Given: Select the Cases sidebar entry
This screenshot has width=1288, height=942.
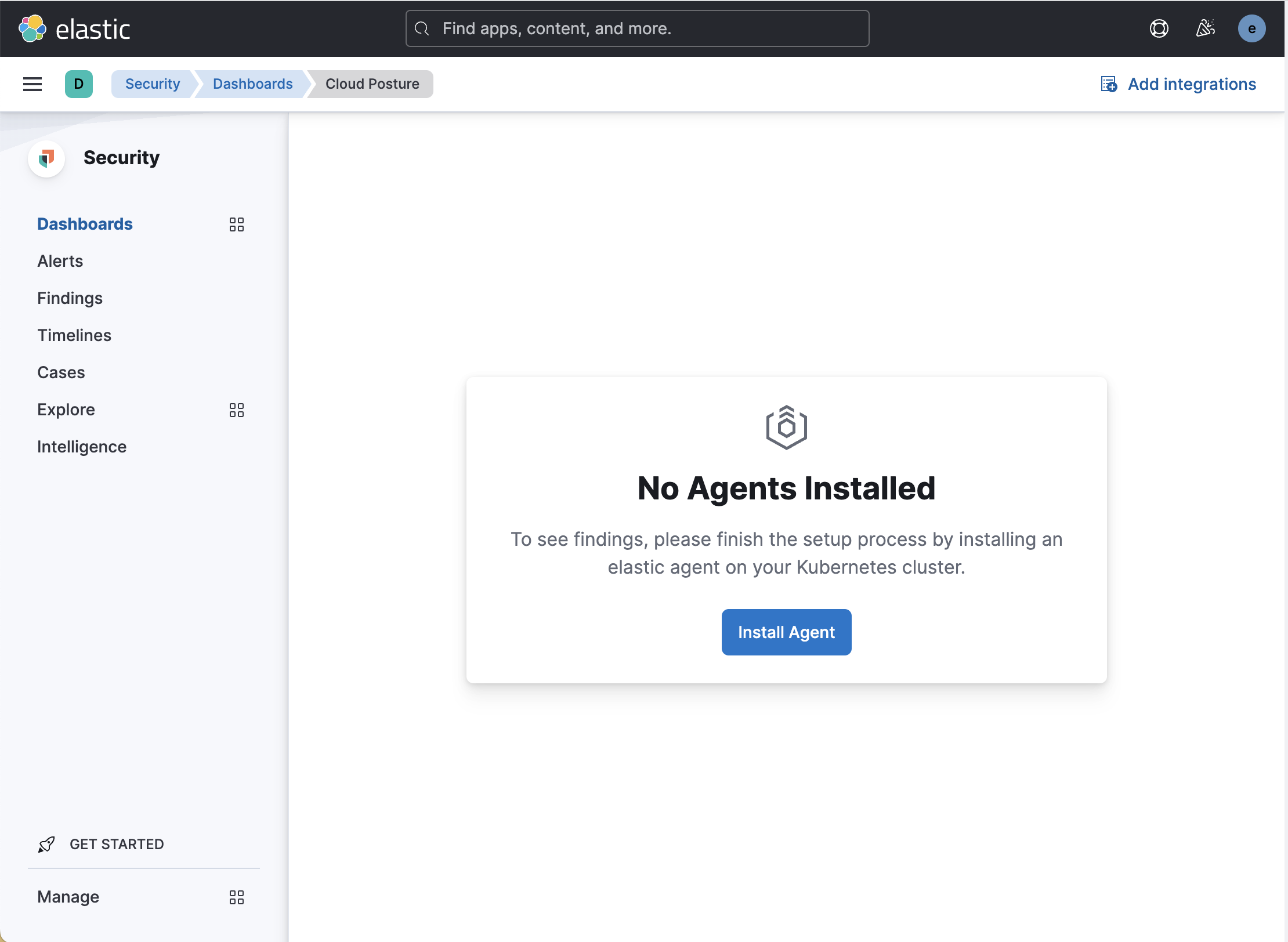Looking at the screenshot, I should pyautogui.click(x=61, y=372).
